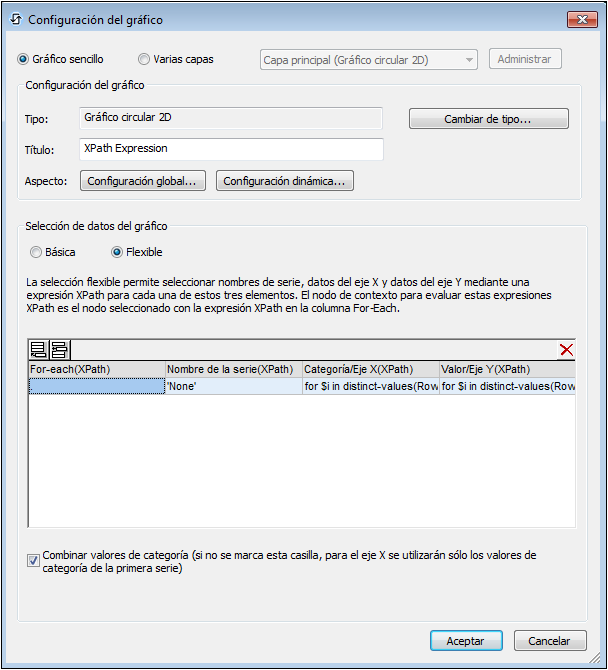Select the Categoría/Eje X expression cell
The width and height of the screenshot is (608, 670).
371,386
